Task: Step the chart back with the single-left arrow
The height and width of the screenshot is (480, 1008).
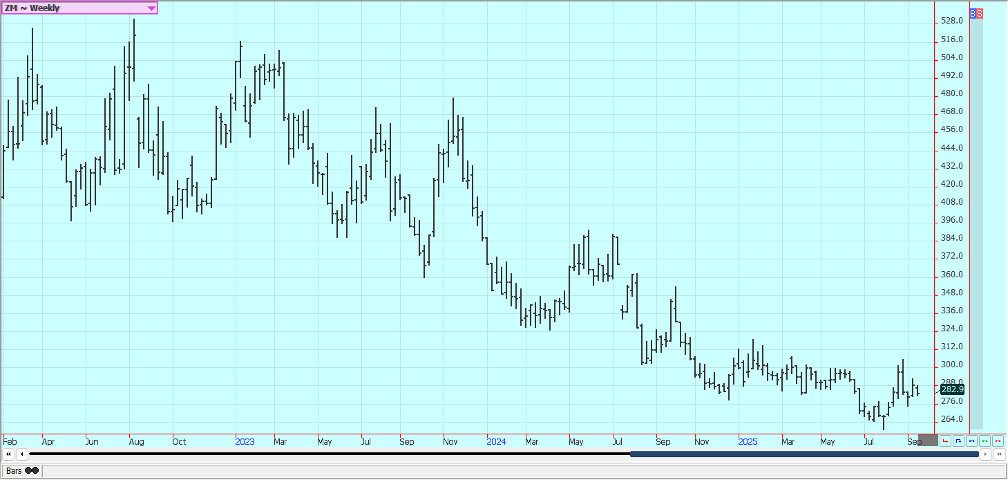Action: (x=22, y=454)
